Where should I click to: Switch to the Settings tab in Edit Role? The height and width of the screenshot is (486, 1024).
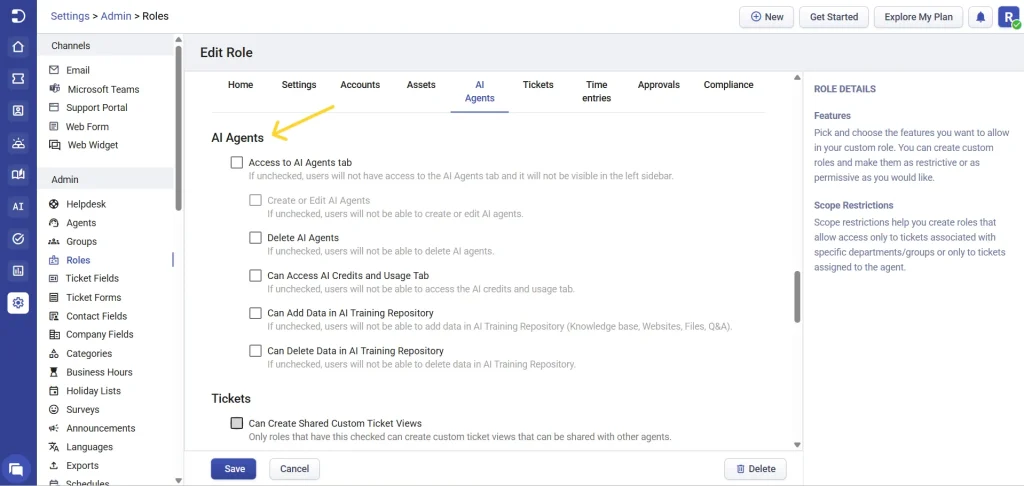pos(299,85)
